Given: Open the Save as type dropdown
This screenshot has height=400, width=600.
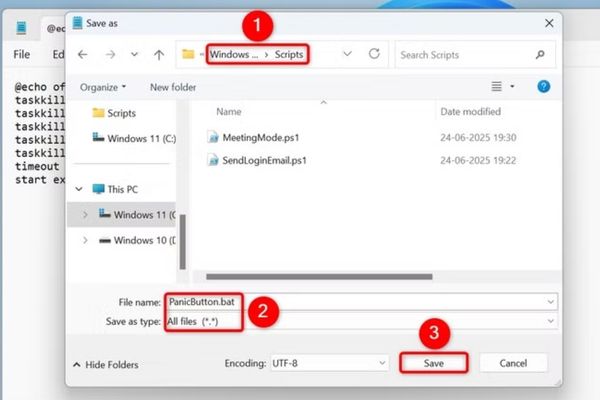Looking at the screenshot, I should pyautogui.click(x=551, y=320).
